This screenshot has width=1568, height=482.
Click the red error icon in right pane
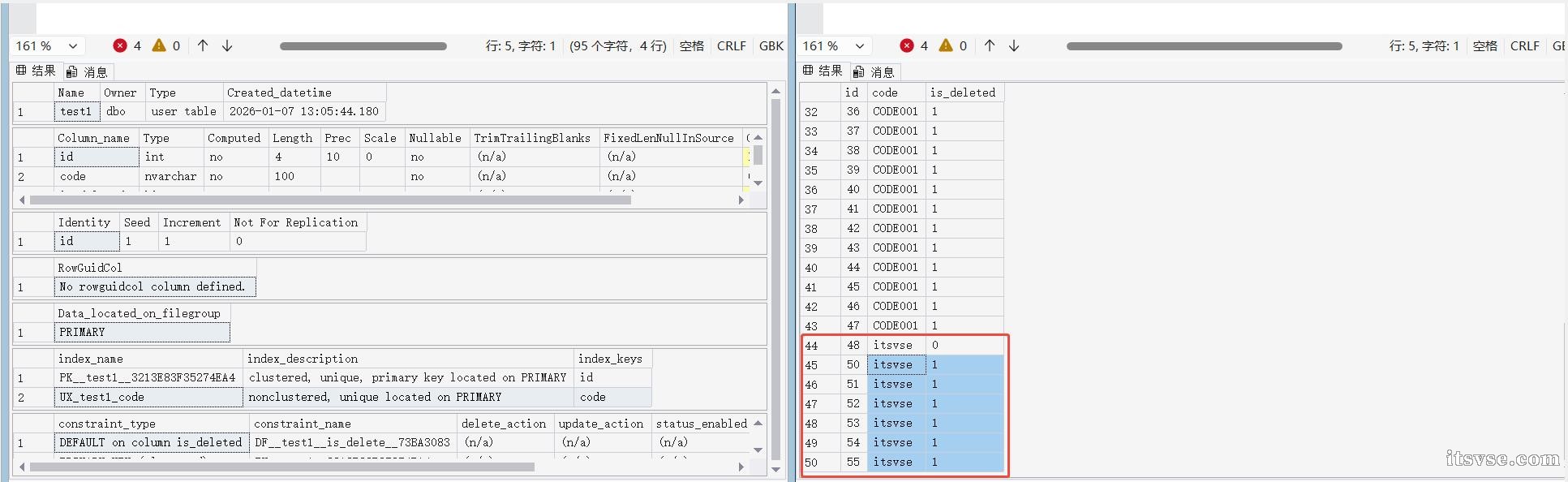(907, 45)
